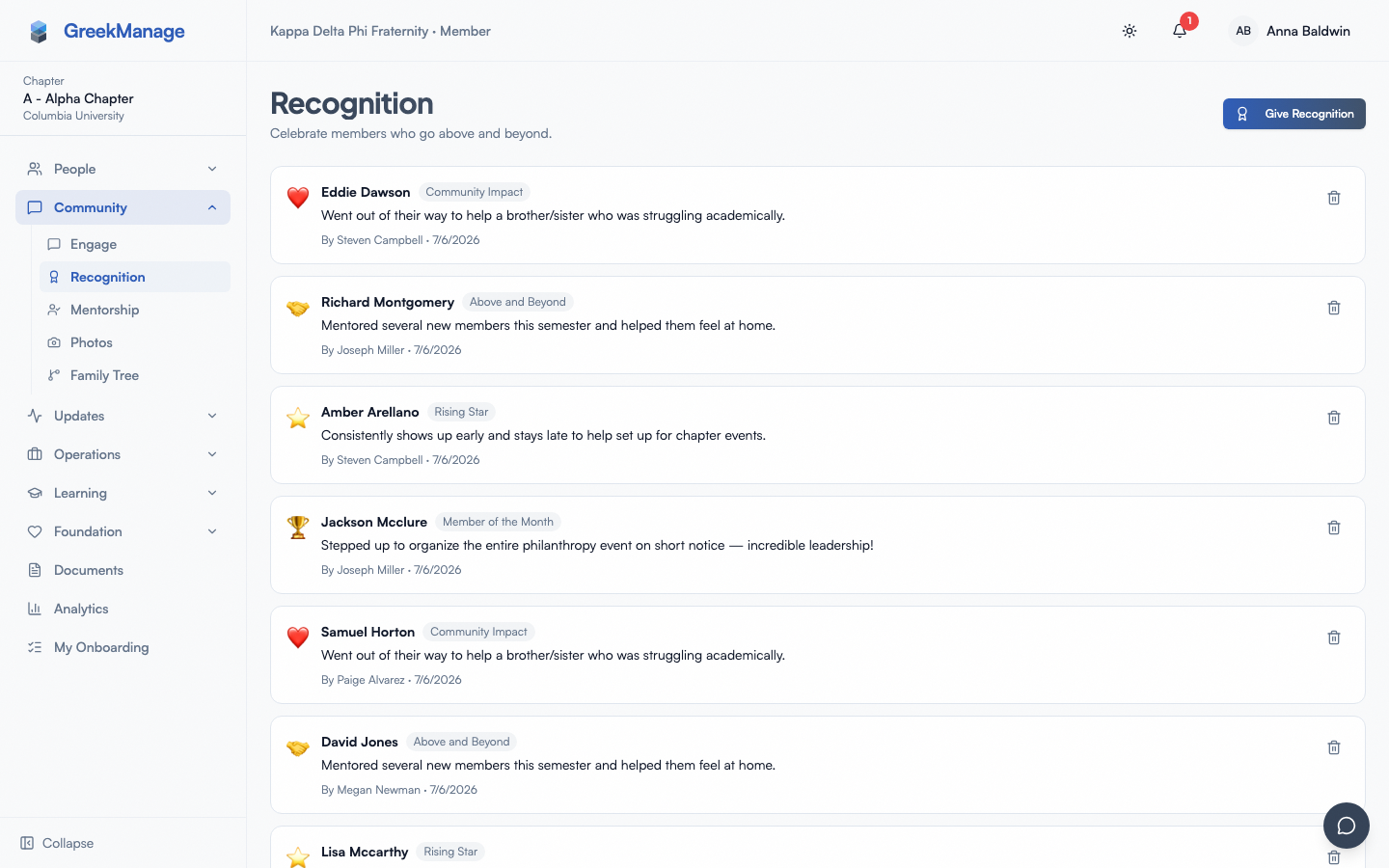Collapse the sidebar
The width and height of the screenshot is (1389, 868).
click(58, 843)
